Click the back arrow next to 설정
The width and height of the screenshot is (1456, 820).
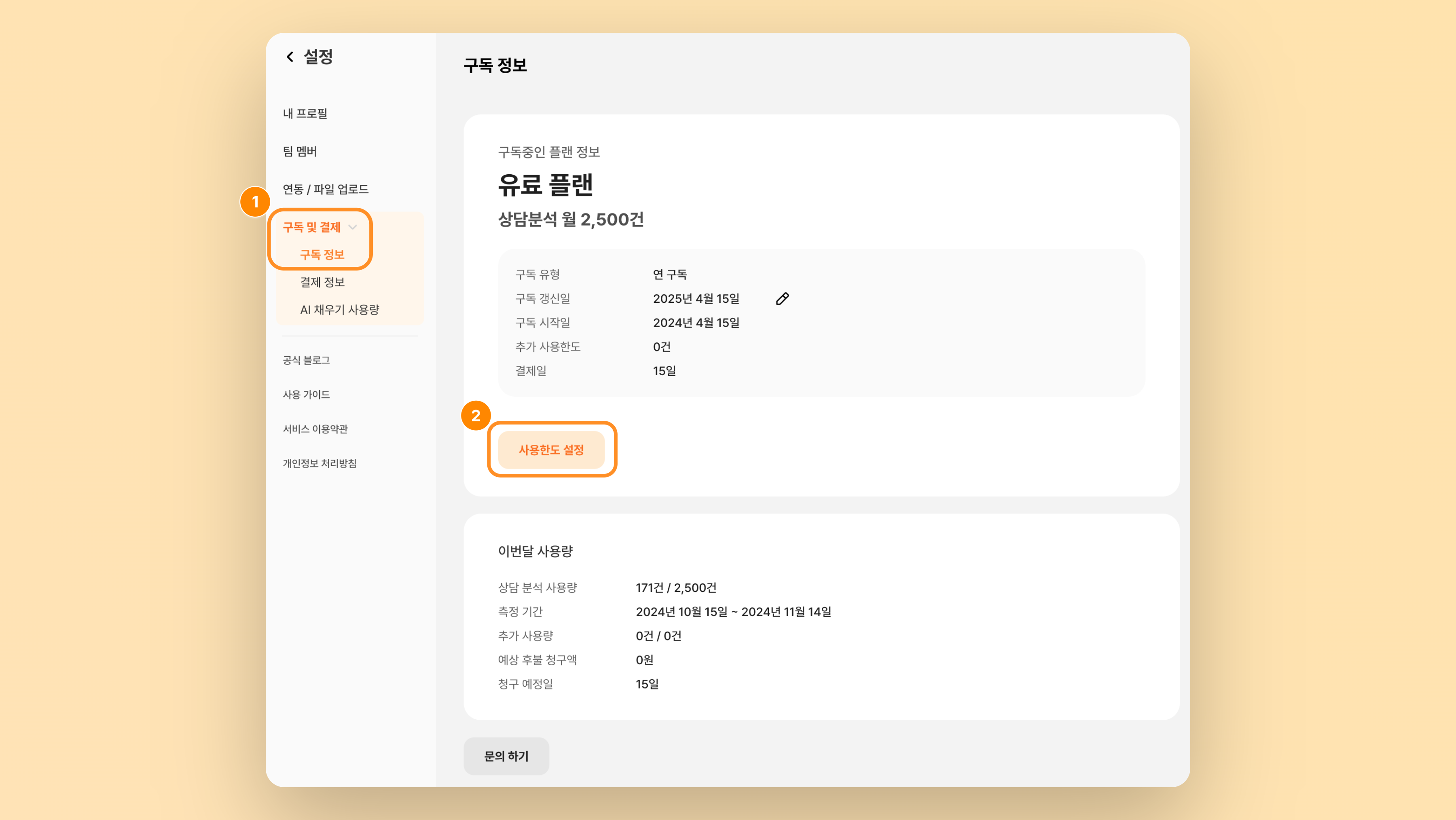pyautogui.click(x=290, y=57)
